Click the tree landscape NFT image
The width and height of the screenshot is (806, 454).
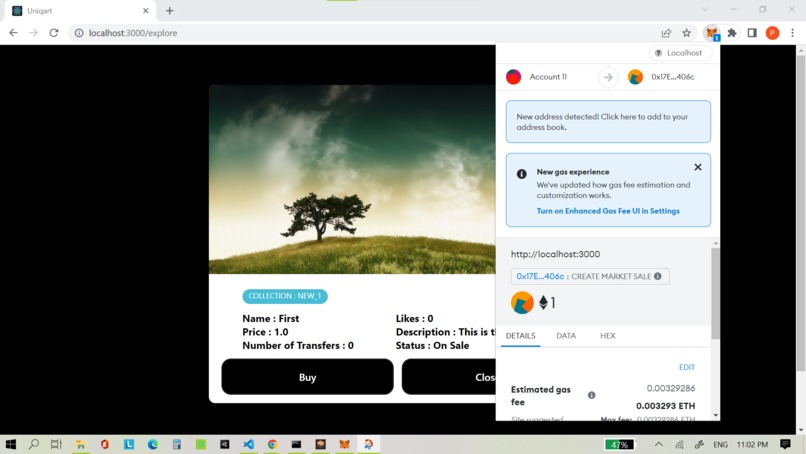(x=352, y=179)
